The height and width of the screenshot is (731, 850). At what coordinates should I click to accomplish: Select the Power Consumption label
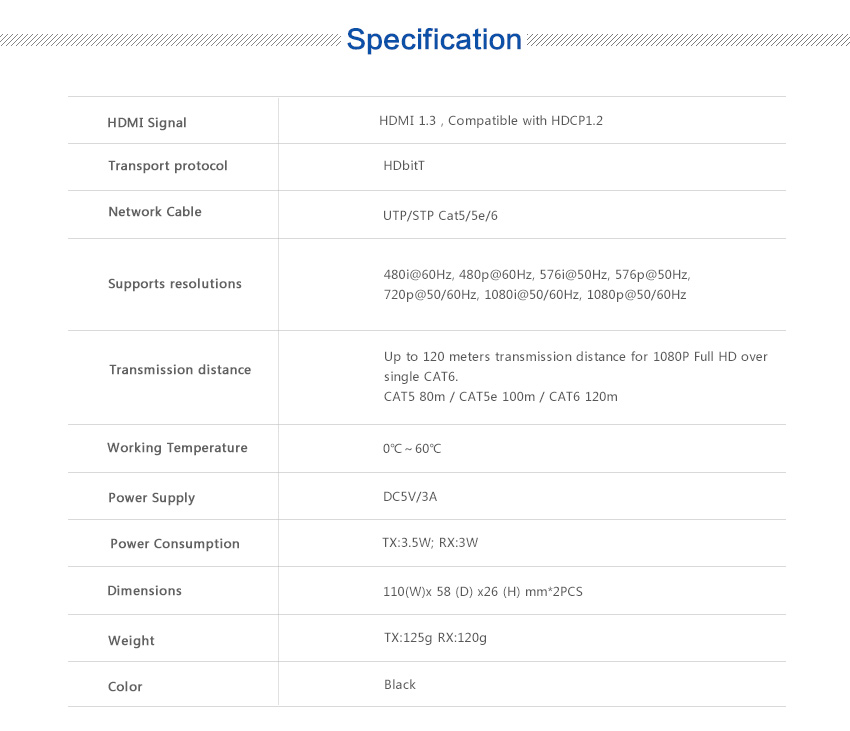[175, 544]
